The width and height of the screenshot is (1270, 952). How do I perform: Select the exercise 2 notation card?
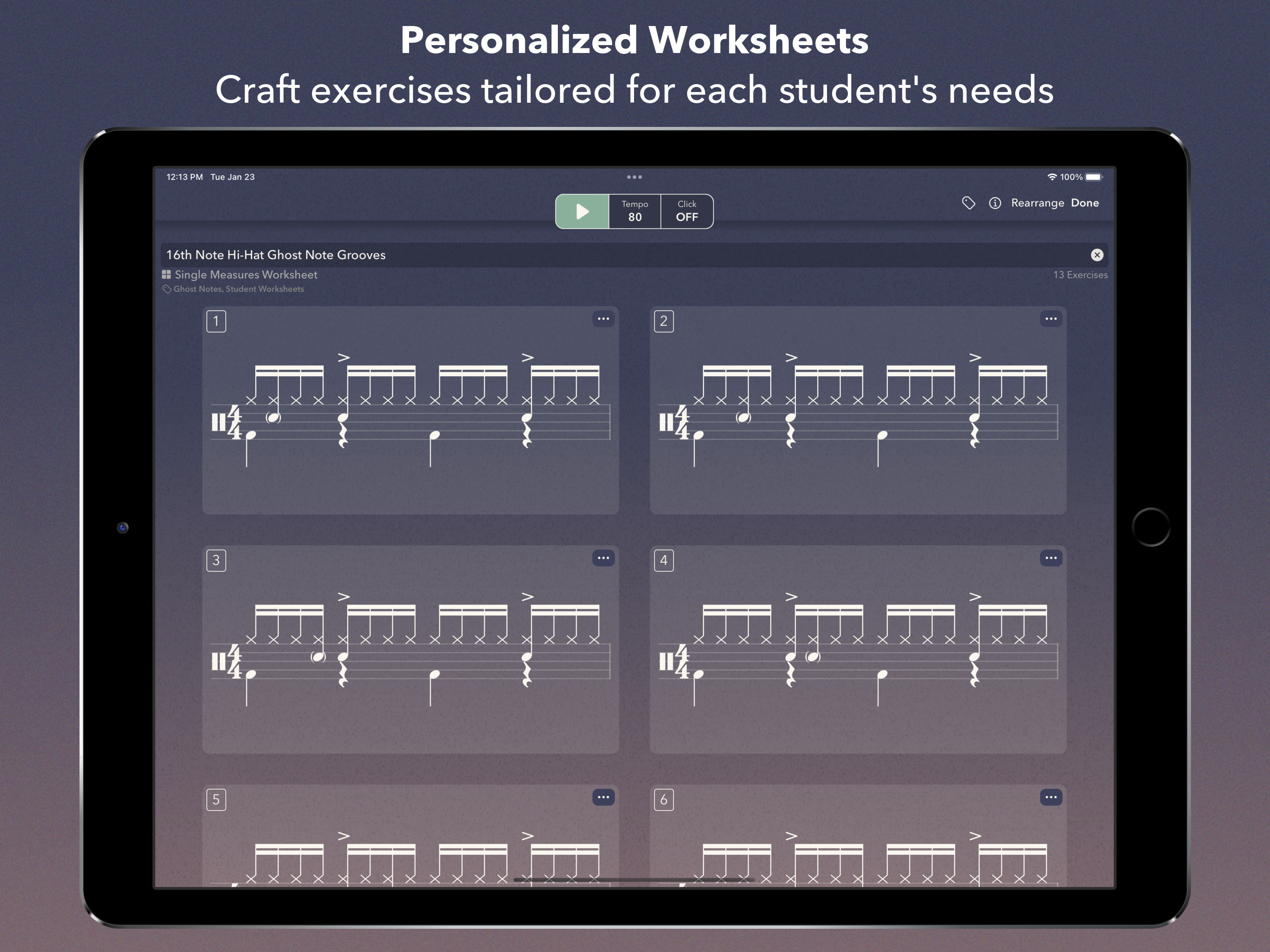tap(858, 410)
